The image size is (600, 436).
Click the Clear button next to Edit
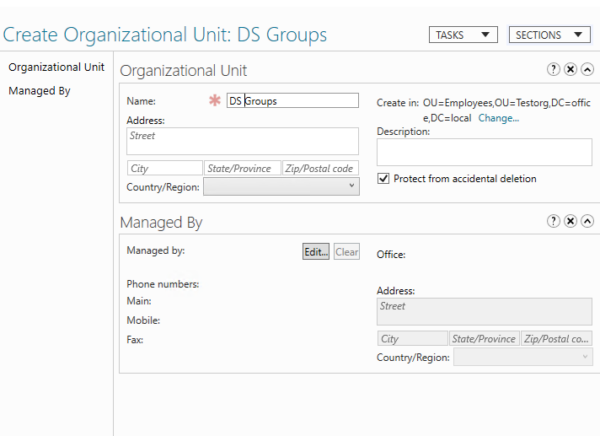pyautogui.click(x=346, y=252)
